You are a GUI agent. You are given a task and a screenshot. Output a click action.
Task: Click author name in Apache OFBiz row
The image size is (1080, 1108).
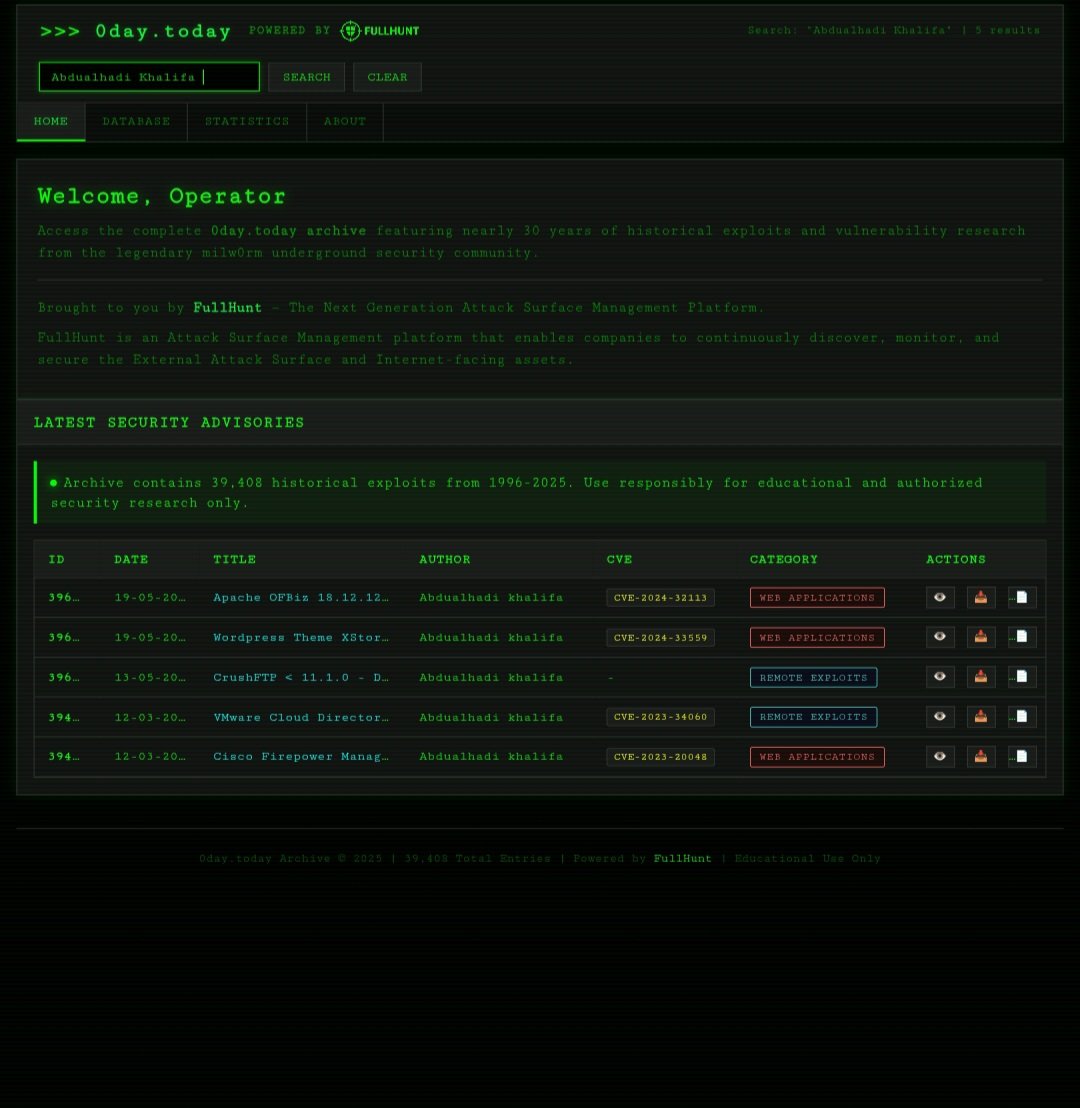coord(491,597)
